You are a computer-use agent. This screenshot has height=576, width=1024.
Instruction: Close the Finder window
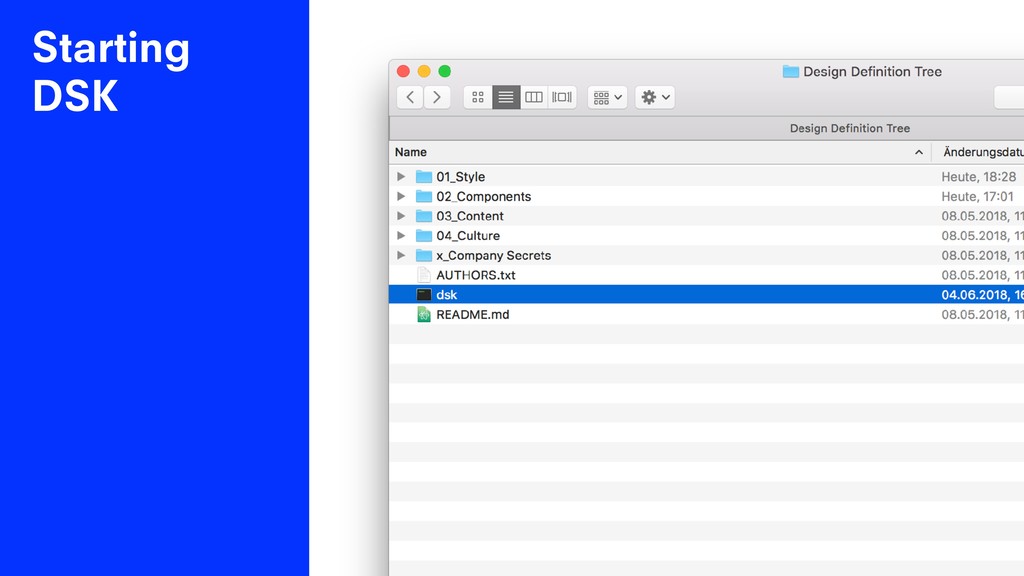(x=403, y=71)
